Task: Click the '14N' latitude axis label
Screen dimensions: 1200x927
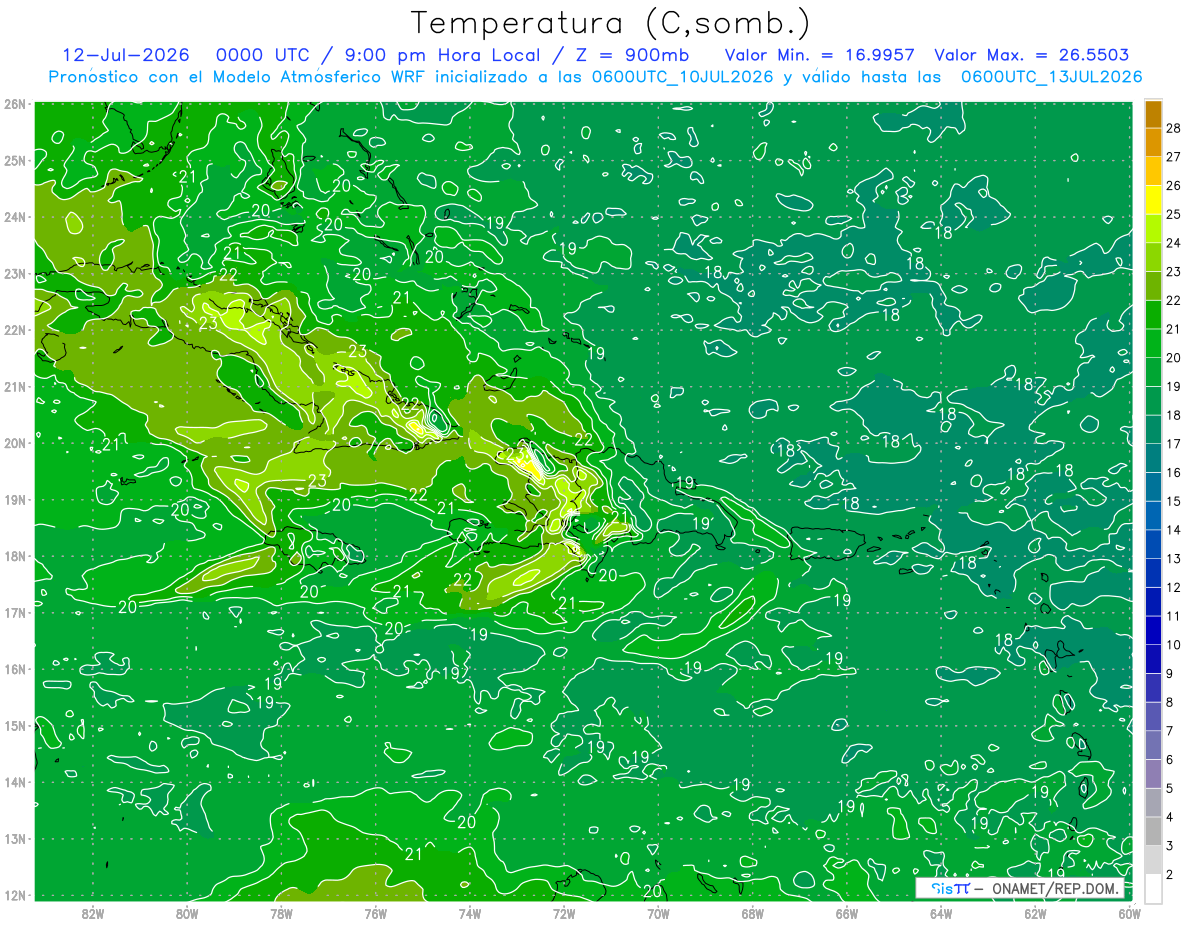Action: pyautogui.click(x=14, y=782)
